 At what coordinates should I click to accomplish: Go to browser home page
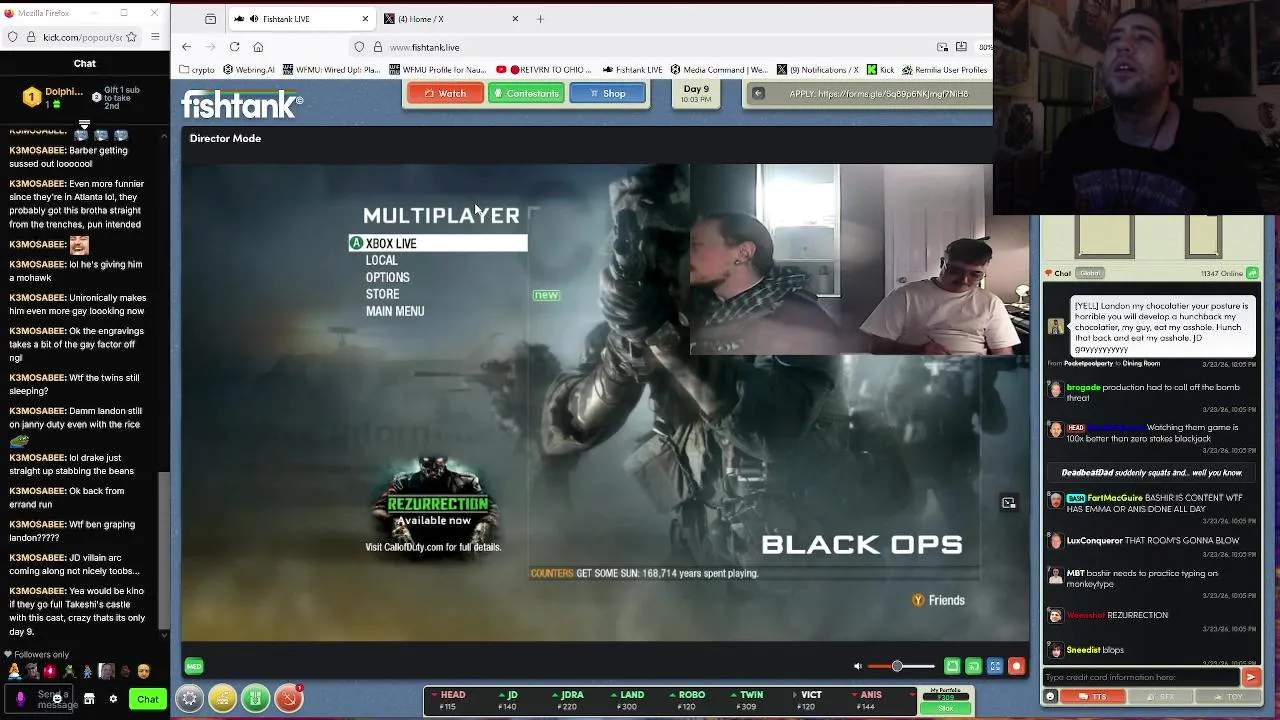point(258,47)
